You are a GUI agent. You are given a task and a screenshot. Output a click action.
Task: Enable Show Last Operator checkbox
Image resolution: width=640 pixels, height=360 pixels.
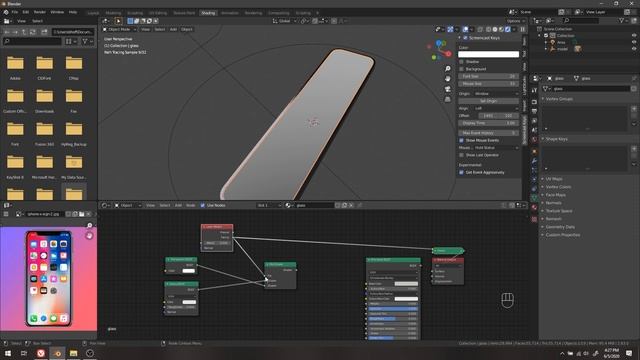(462, 155)
